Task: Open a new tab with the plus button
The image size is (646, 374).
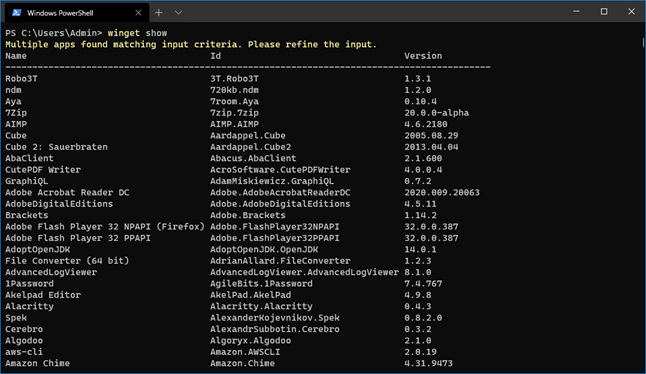Action: pyautogui.click(x=159, y=13)
